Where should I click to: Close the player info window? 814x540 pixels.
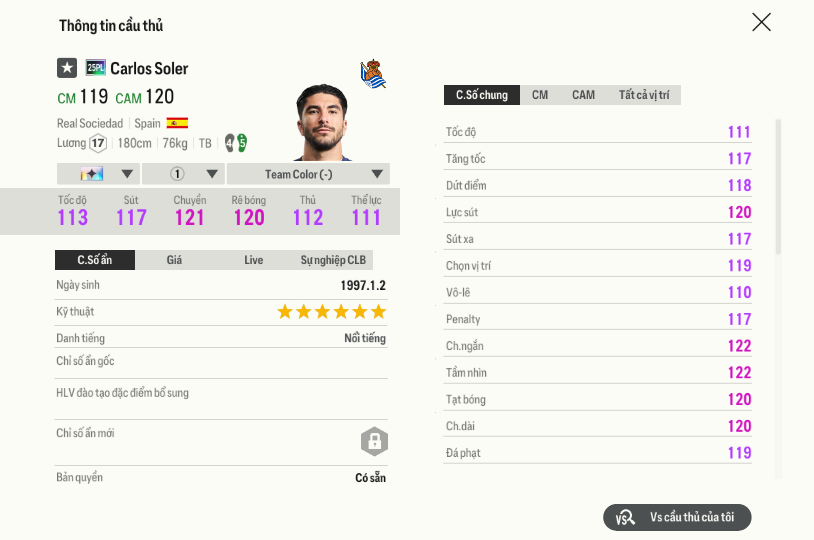[x=761, y=22]
